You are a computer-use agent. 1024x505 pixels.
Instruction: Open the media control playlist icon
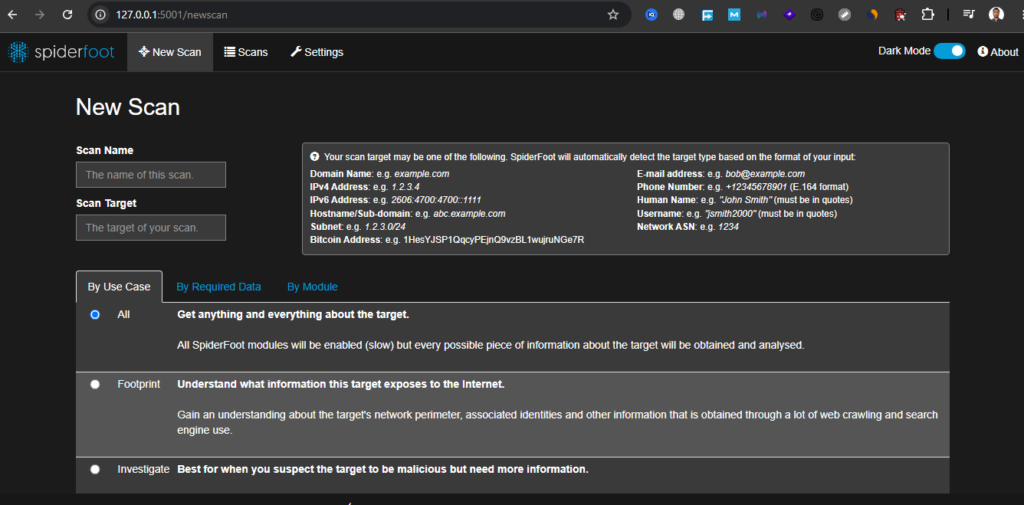[968, 14]
